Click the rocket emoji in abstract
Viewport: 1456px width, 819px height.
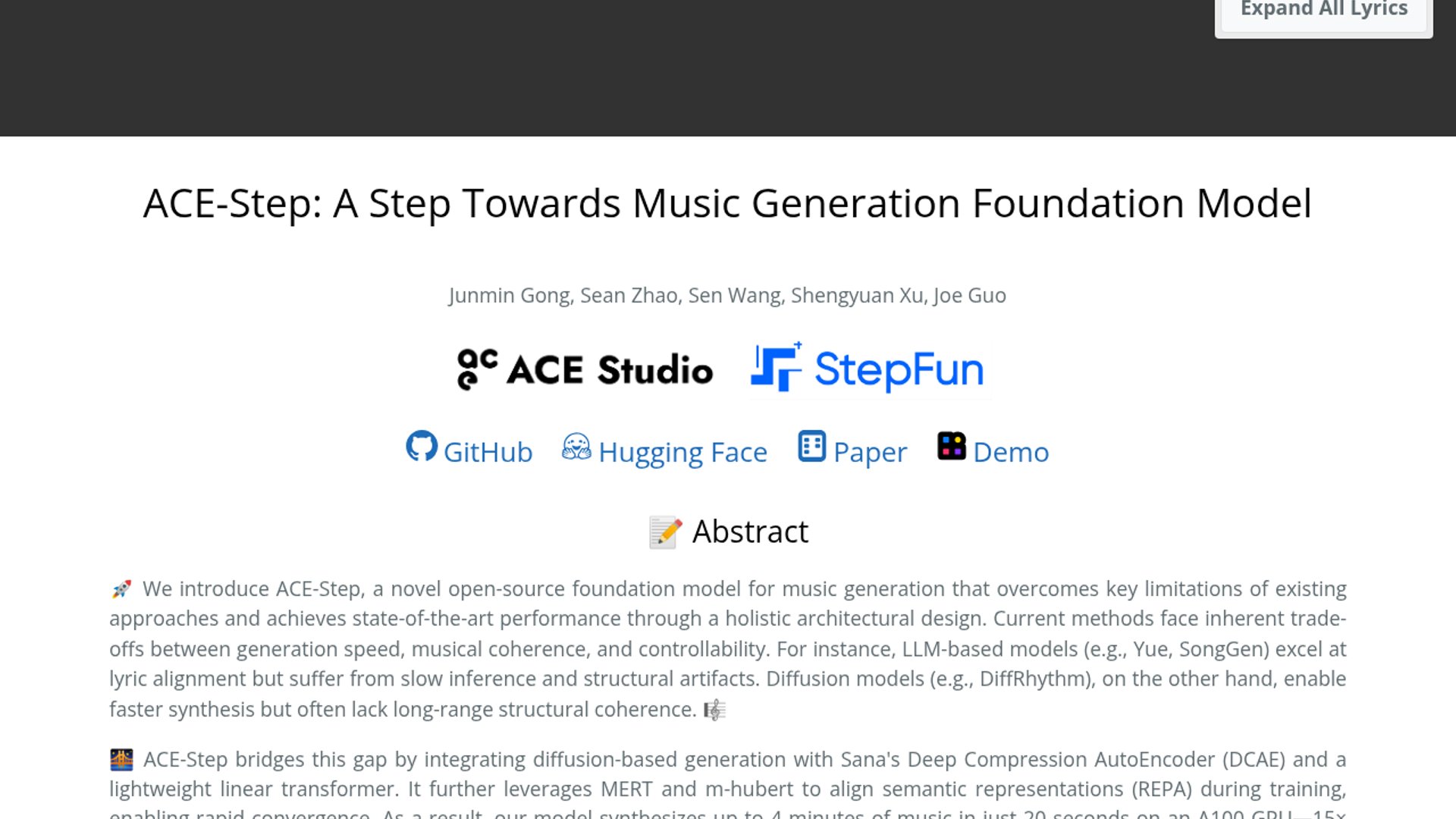[121, 589]
